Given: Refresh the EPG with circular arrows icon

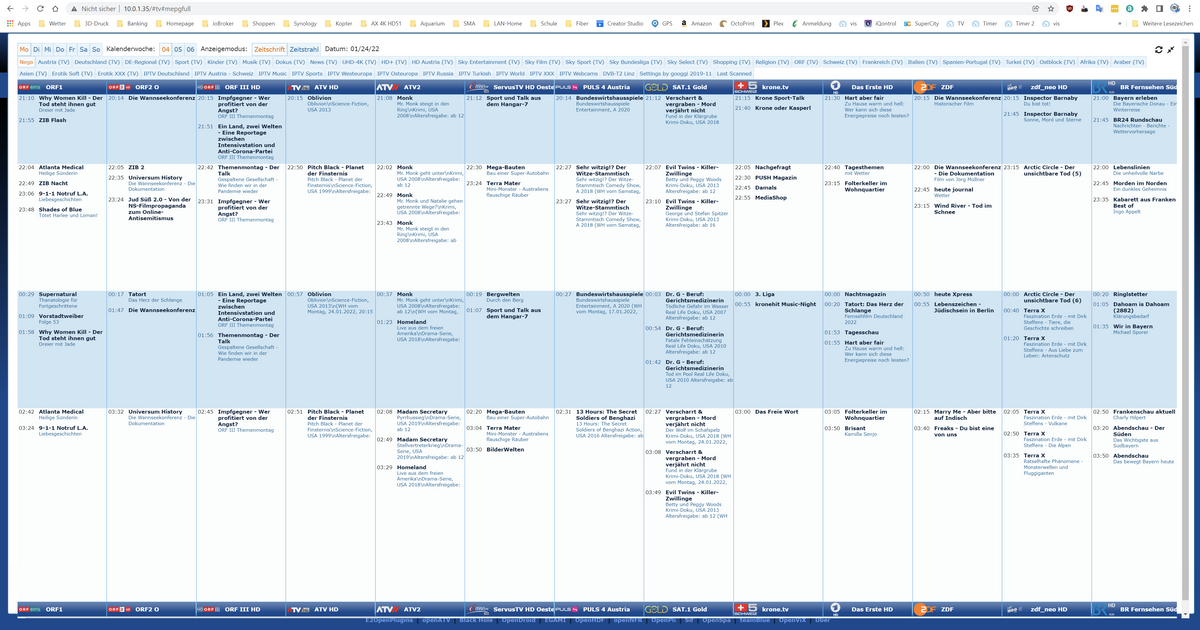Looking at the screenshot, I should point(1158,49).
